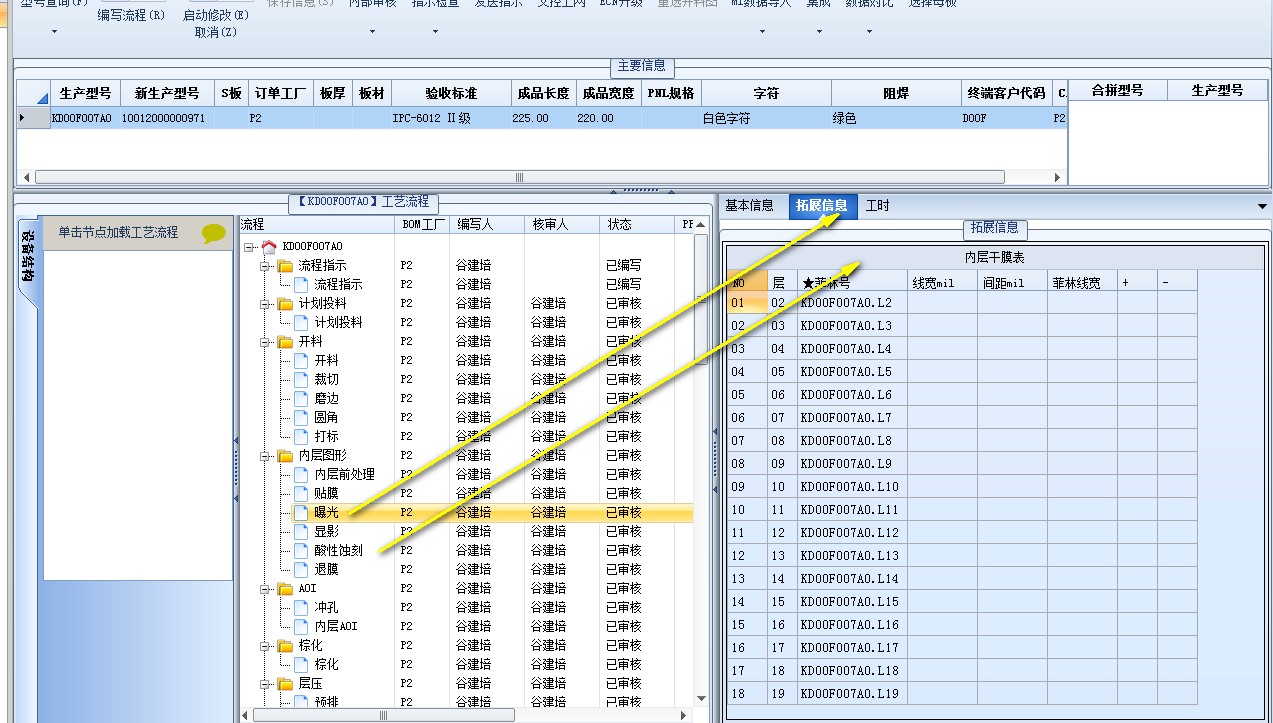Click the 取消(Z) toolbar button
Viewport: 1273px width, 723px height.
click(216, 32)
